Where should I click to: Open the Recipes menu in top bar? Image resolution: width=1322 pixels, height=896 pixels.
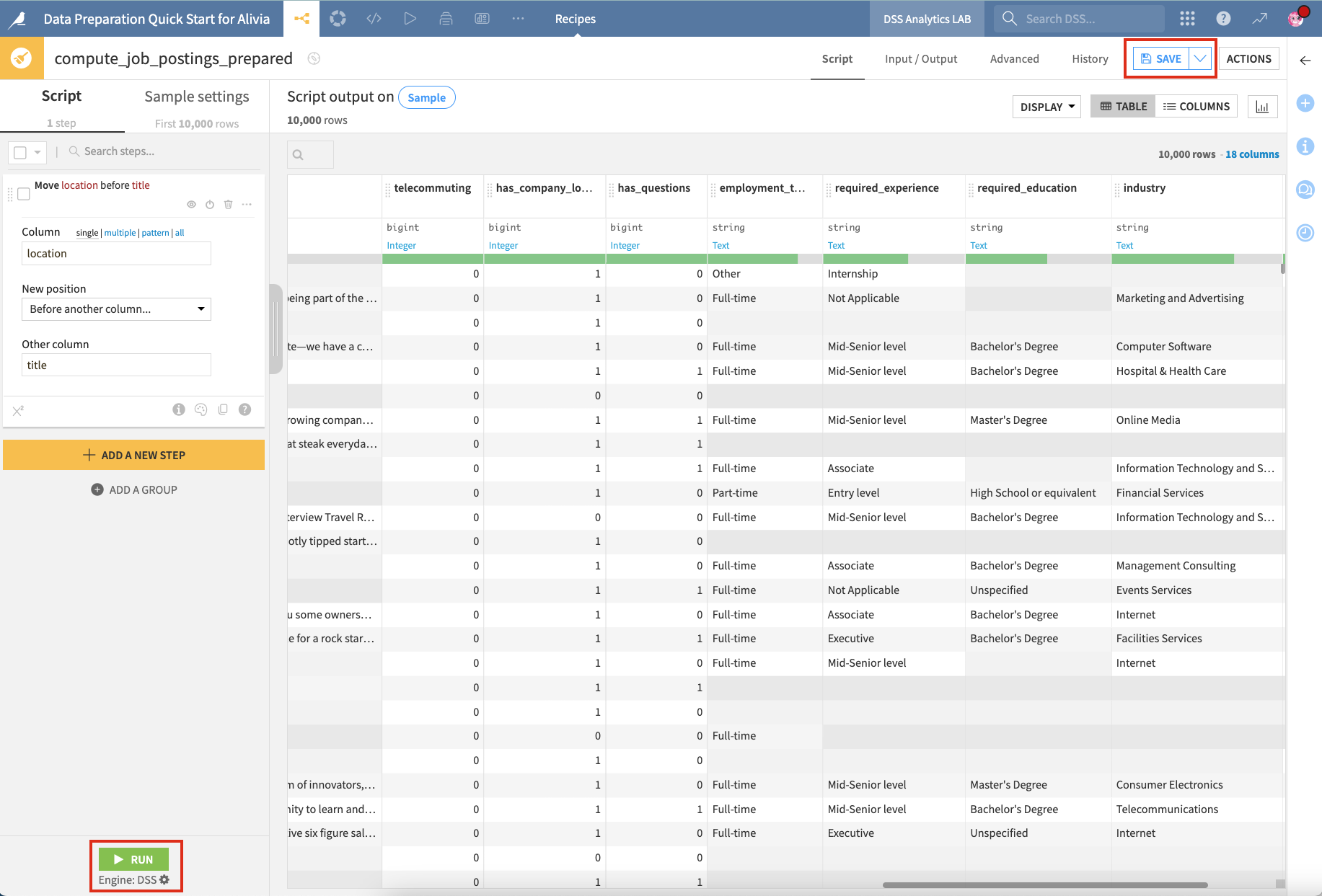(x=575, y=19)
